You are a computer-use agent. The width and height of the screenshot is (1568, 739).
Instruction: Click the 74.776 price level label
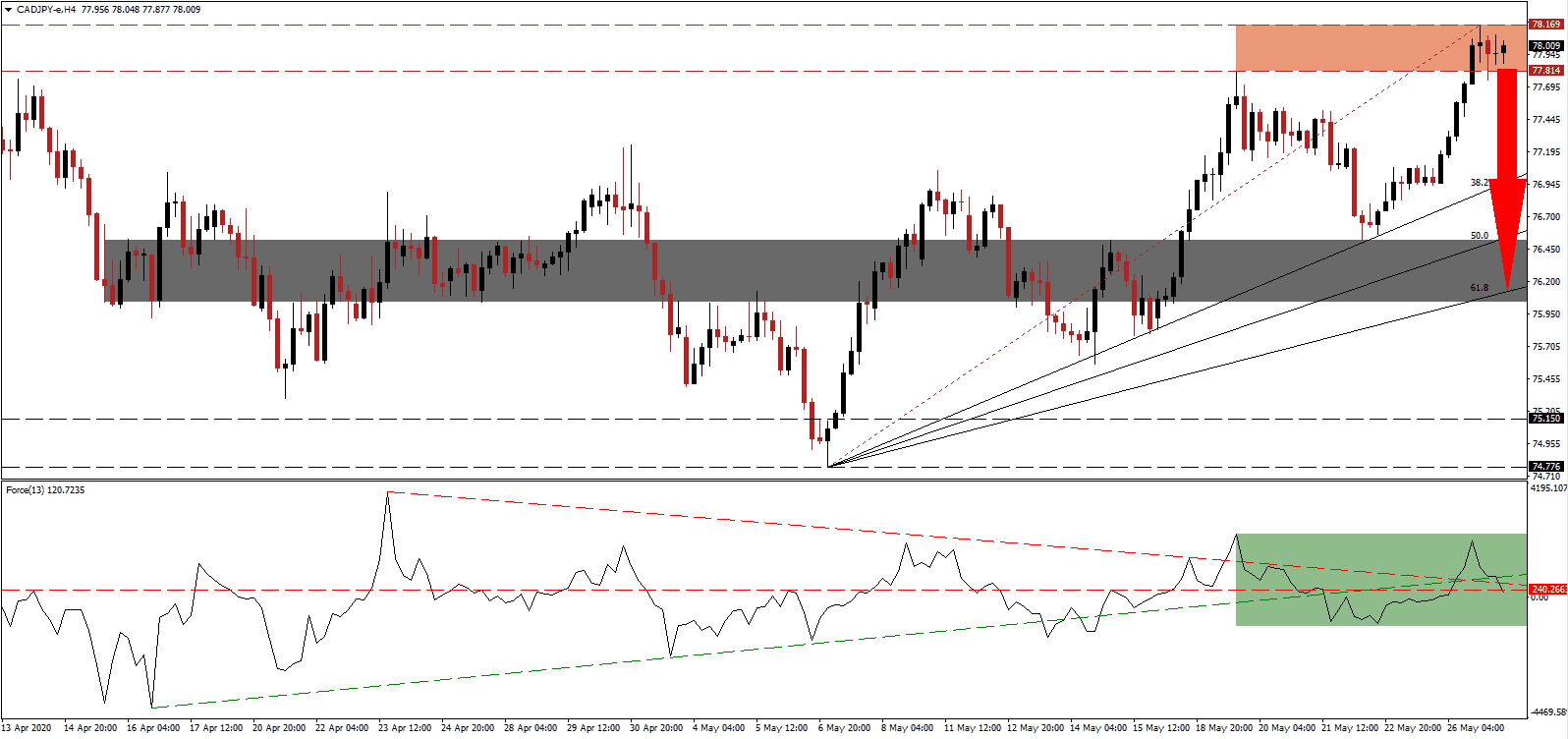(x=1546, y=467)
